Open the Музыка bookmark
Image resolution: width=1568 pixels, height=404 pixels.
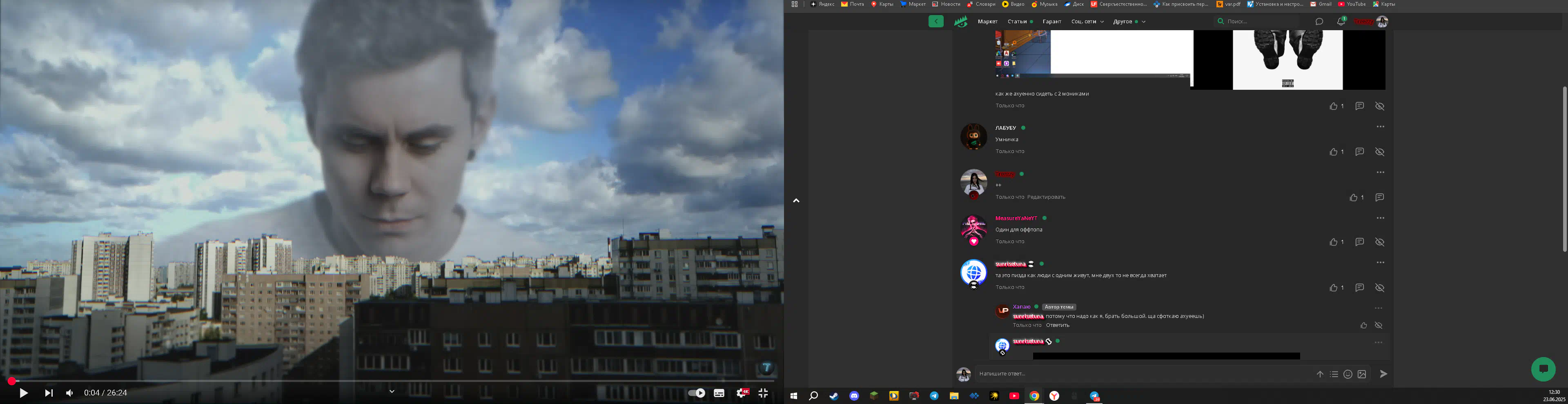[x=1044, y=4]
